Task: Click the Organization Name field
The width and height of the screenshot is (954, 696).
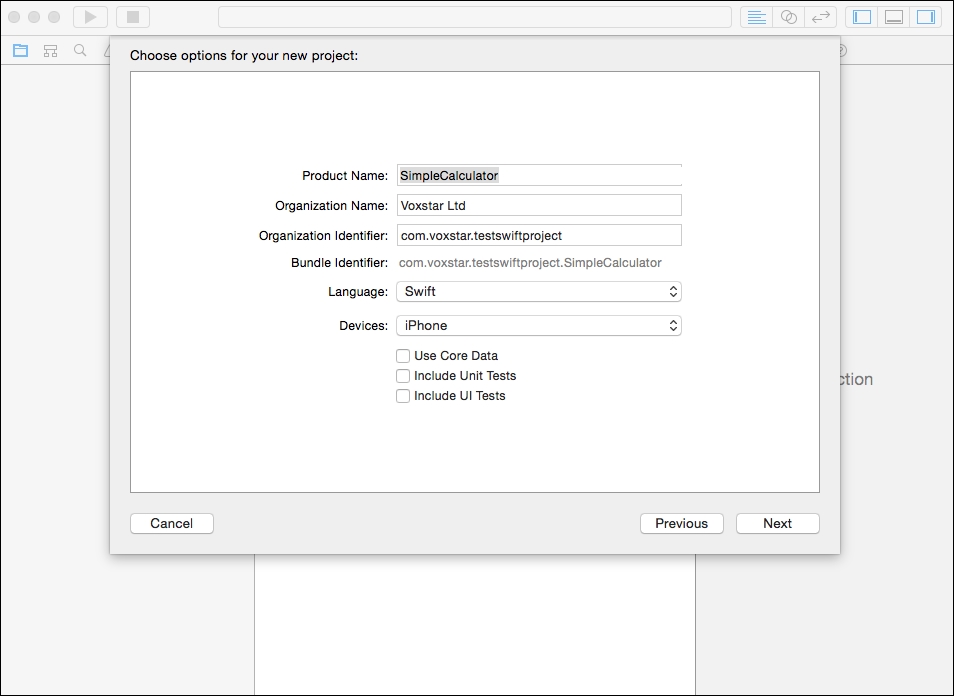Action: click(539, 206)
